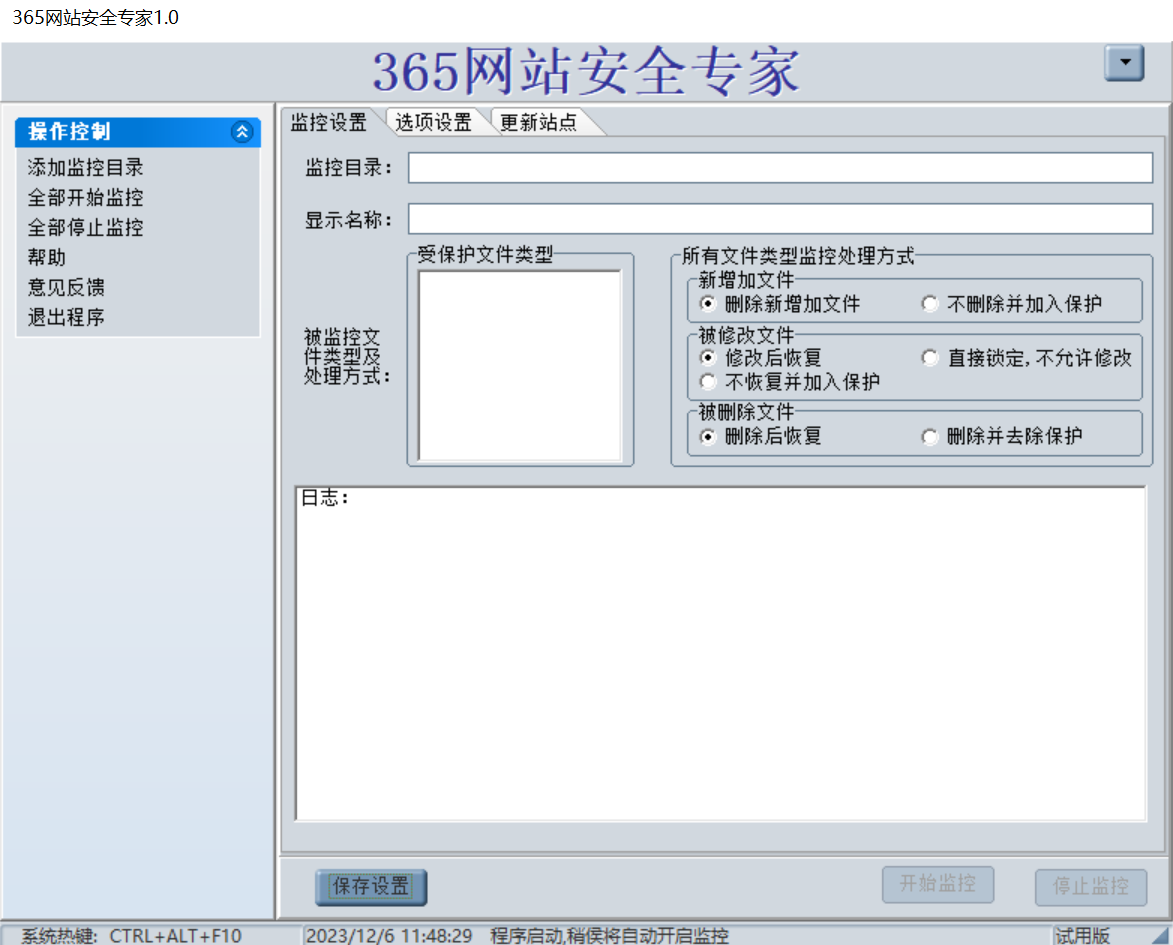Click the 开始监控 button
This screenshot has width=1173, height=945.
click(x=938, y=884)
